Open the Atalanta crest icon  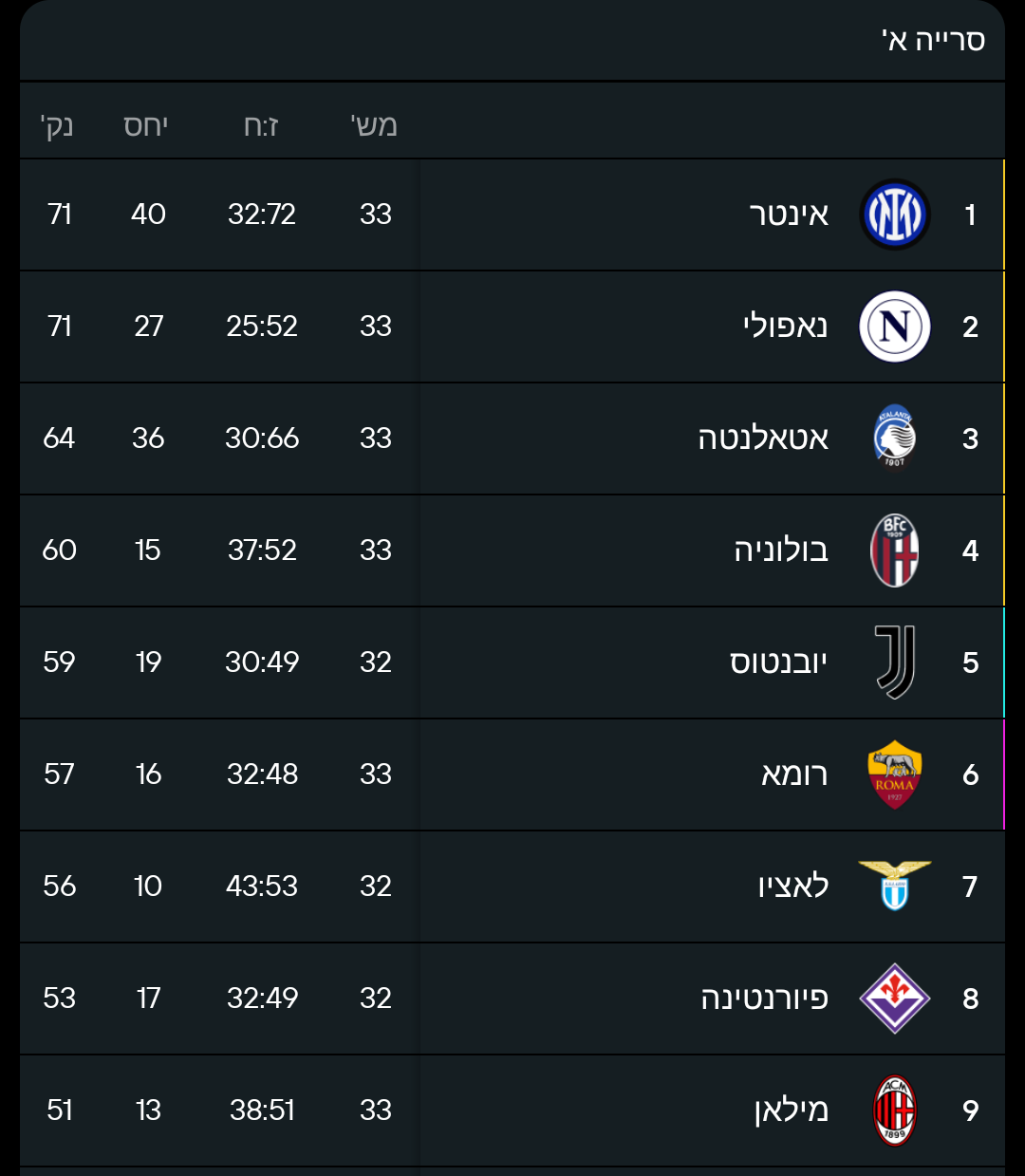click(895, 439)
